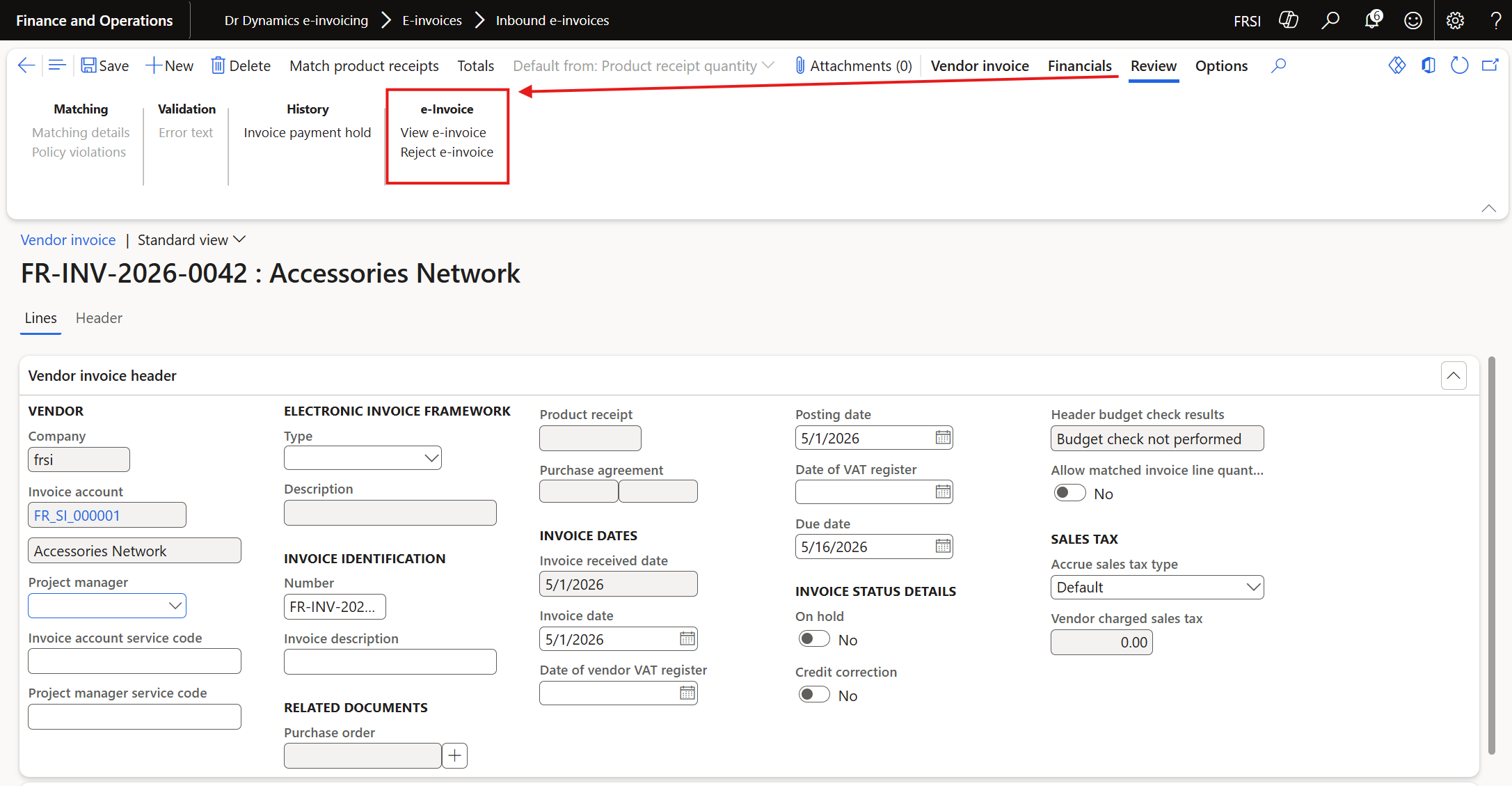Screen dimensions: 1512x786
Task: Click the ribbon search magnifier icon
Action: point(1278,65)
